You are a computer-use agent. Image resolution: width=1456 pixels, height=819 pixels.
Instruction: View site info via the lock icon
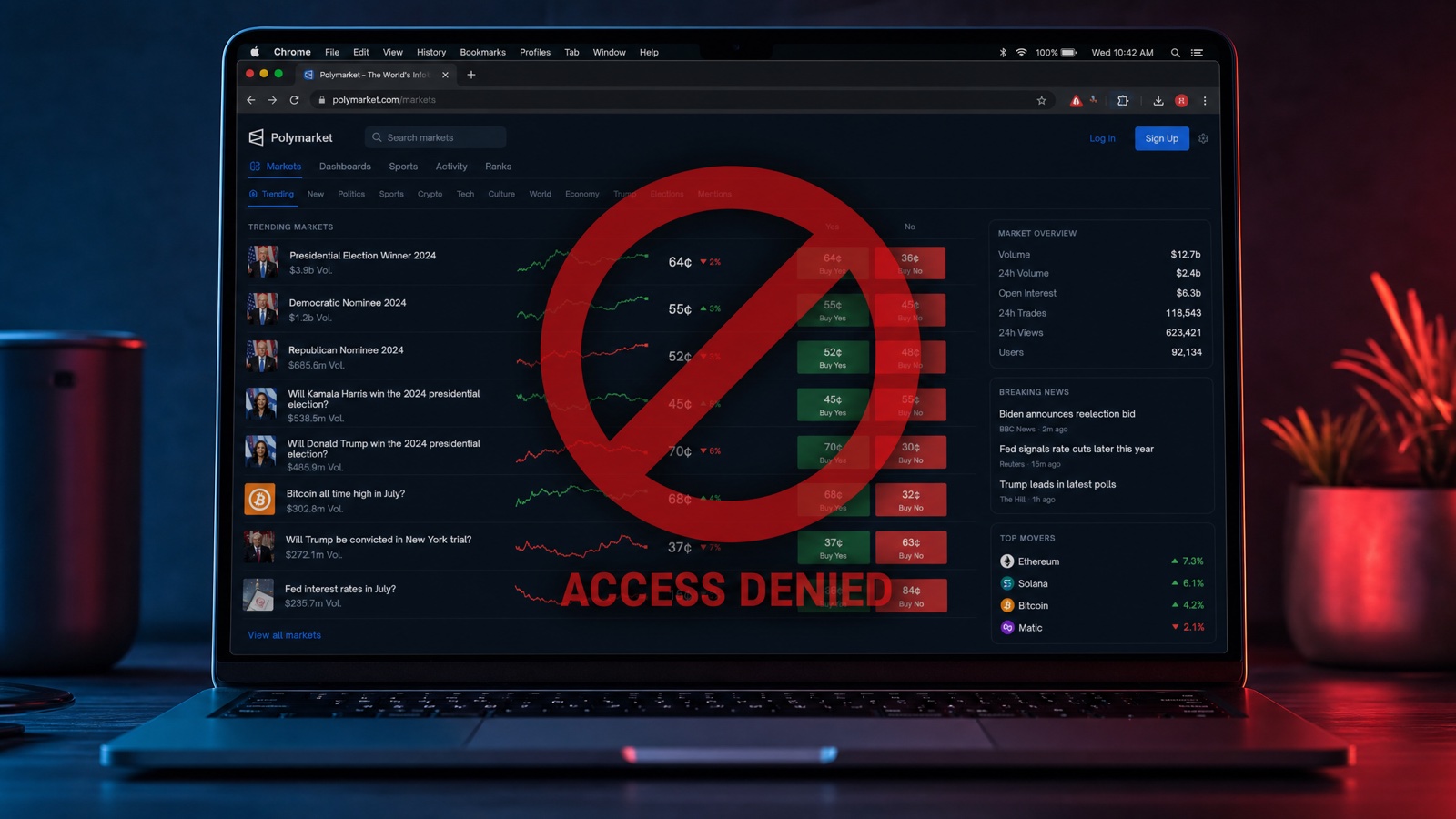tap(321, 100)
